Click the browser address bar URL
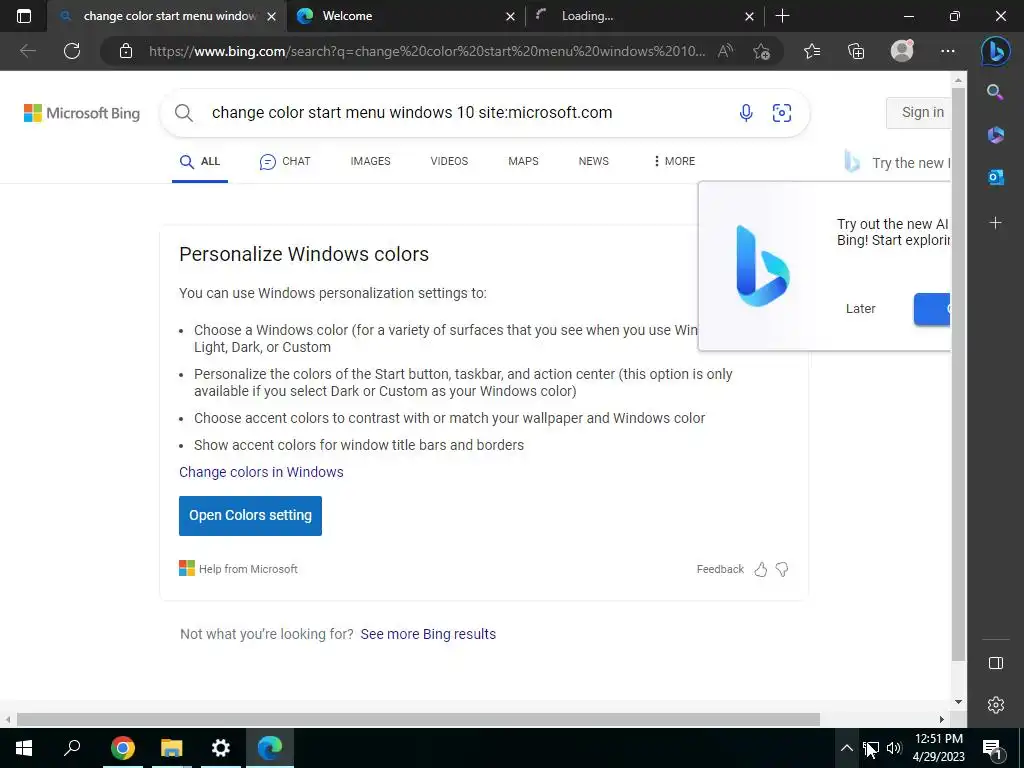 coord(426,51)
